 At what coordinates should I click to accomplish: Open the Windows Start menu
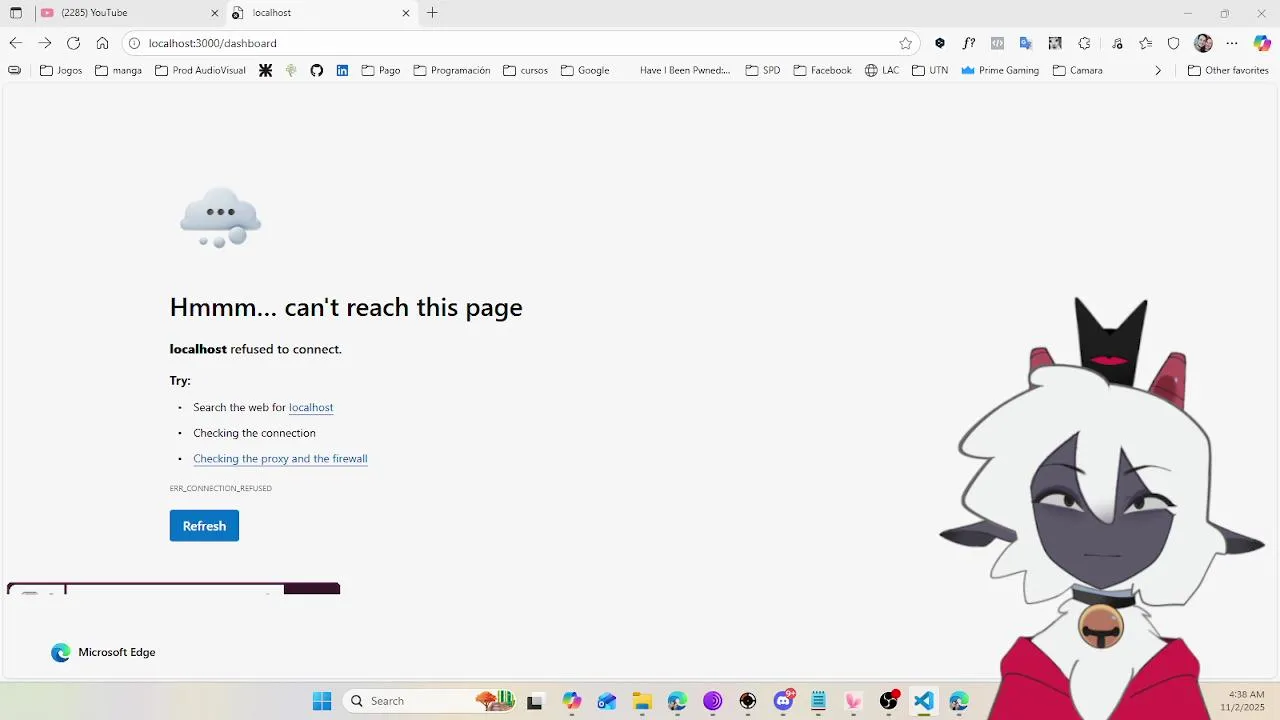pos(322,701)
